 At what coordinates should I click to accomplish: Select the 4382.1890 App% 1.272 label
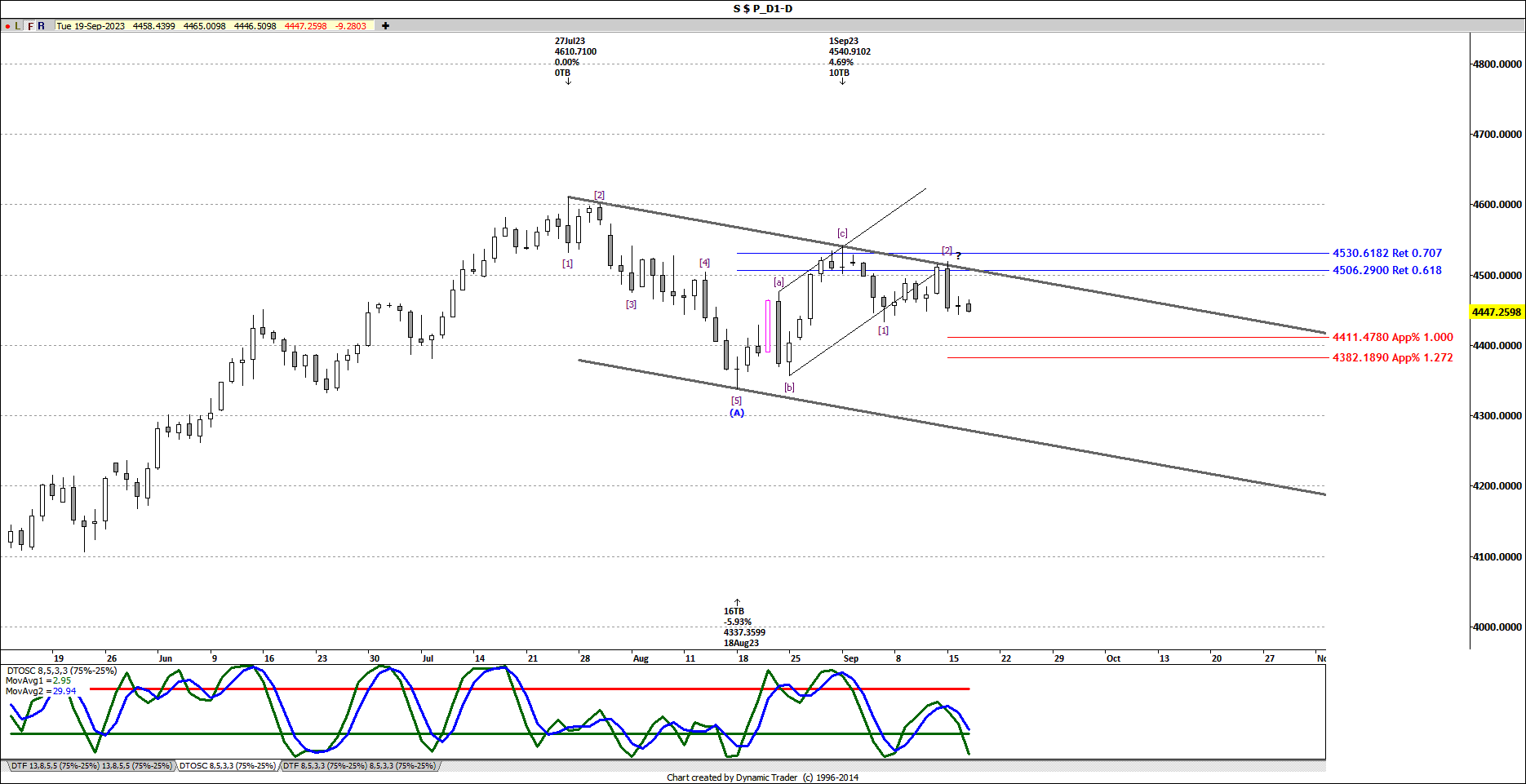(1392, 358)
